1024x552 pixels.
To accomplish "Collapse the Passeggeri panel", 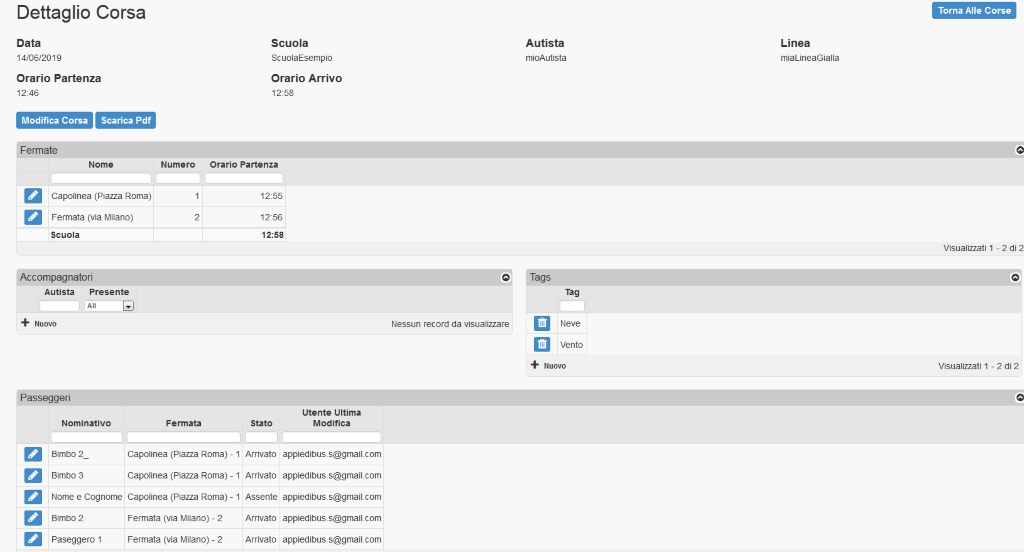I will [1019, 398].
